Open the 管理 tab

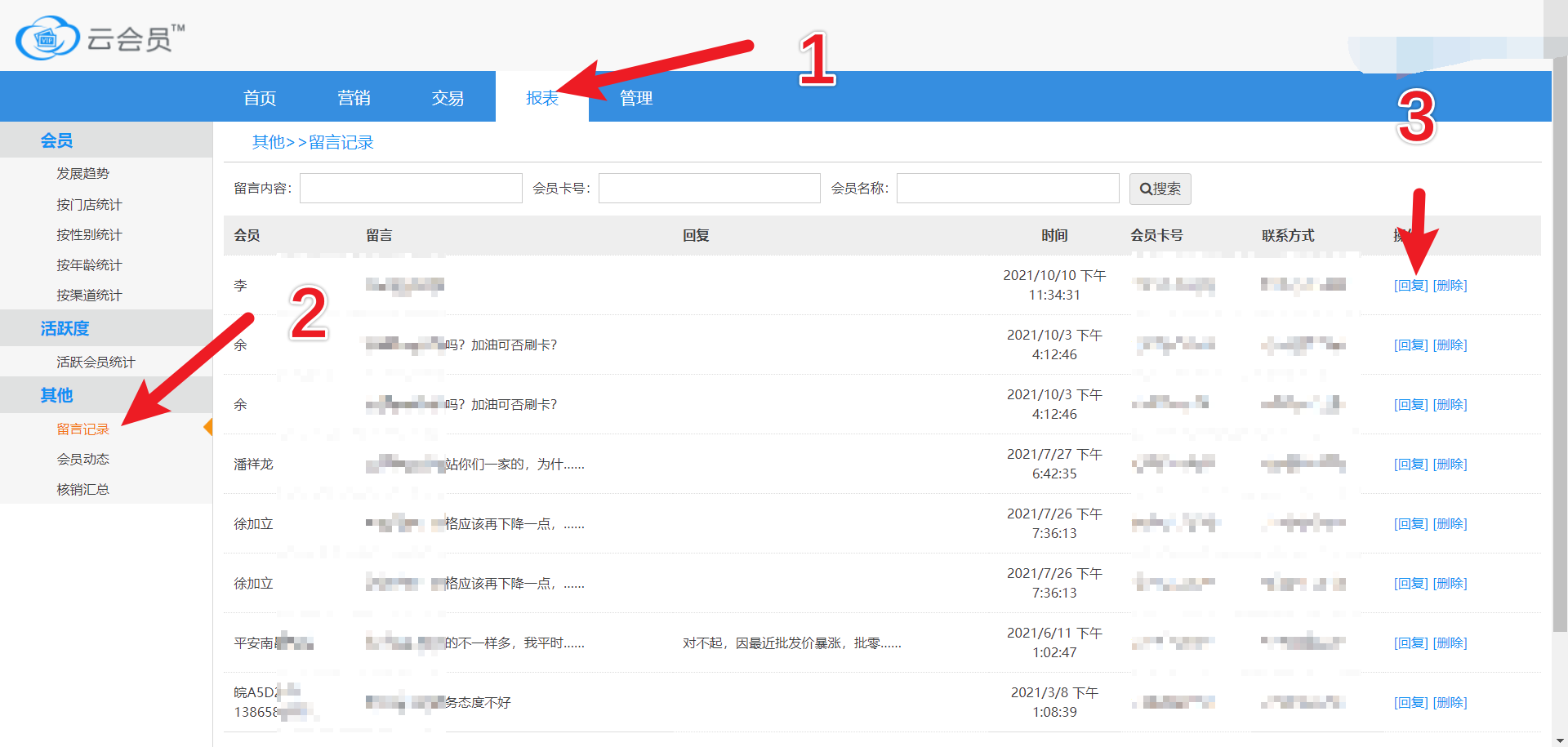[x=636, y=98]
